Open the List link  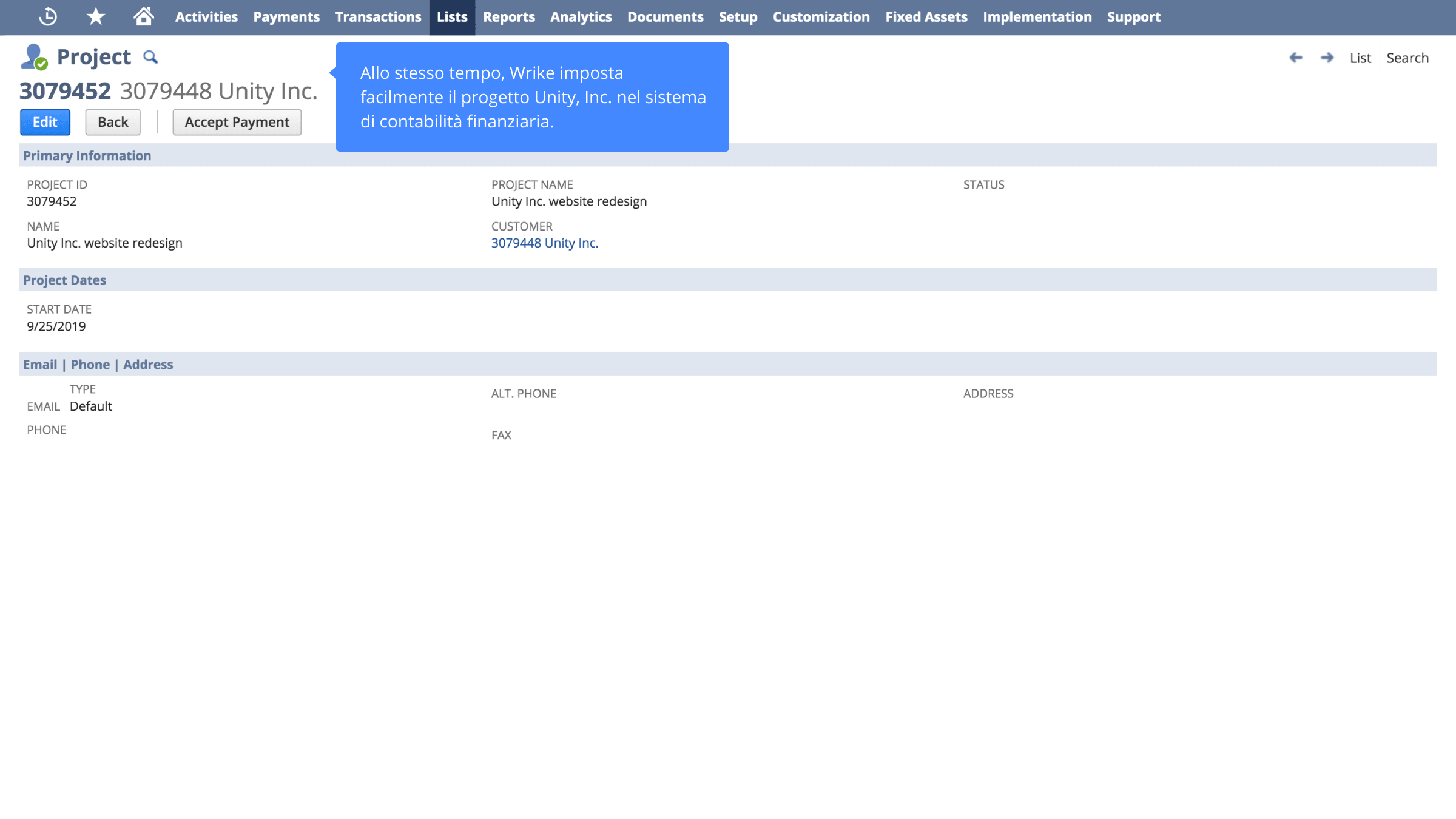coord(1360,58)
